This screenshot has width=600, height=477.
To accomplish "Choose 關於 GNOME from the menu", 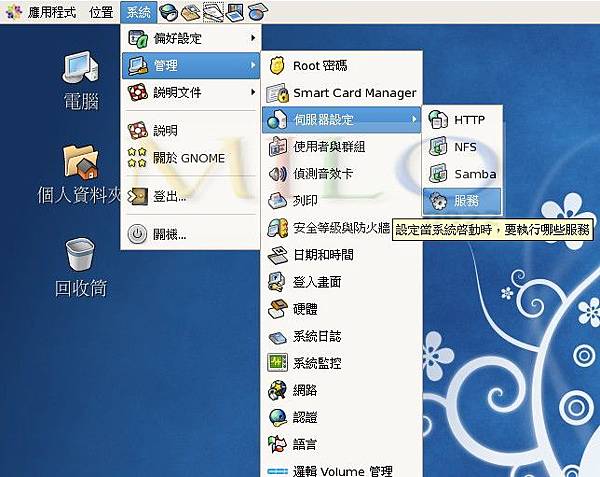I will pyautogui.click(x=191, y=158).
